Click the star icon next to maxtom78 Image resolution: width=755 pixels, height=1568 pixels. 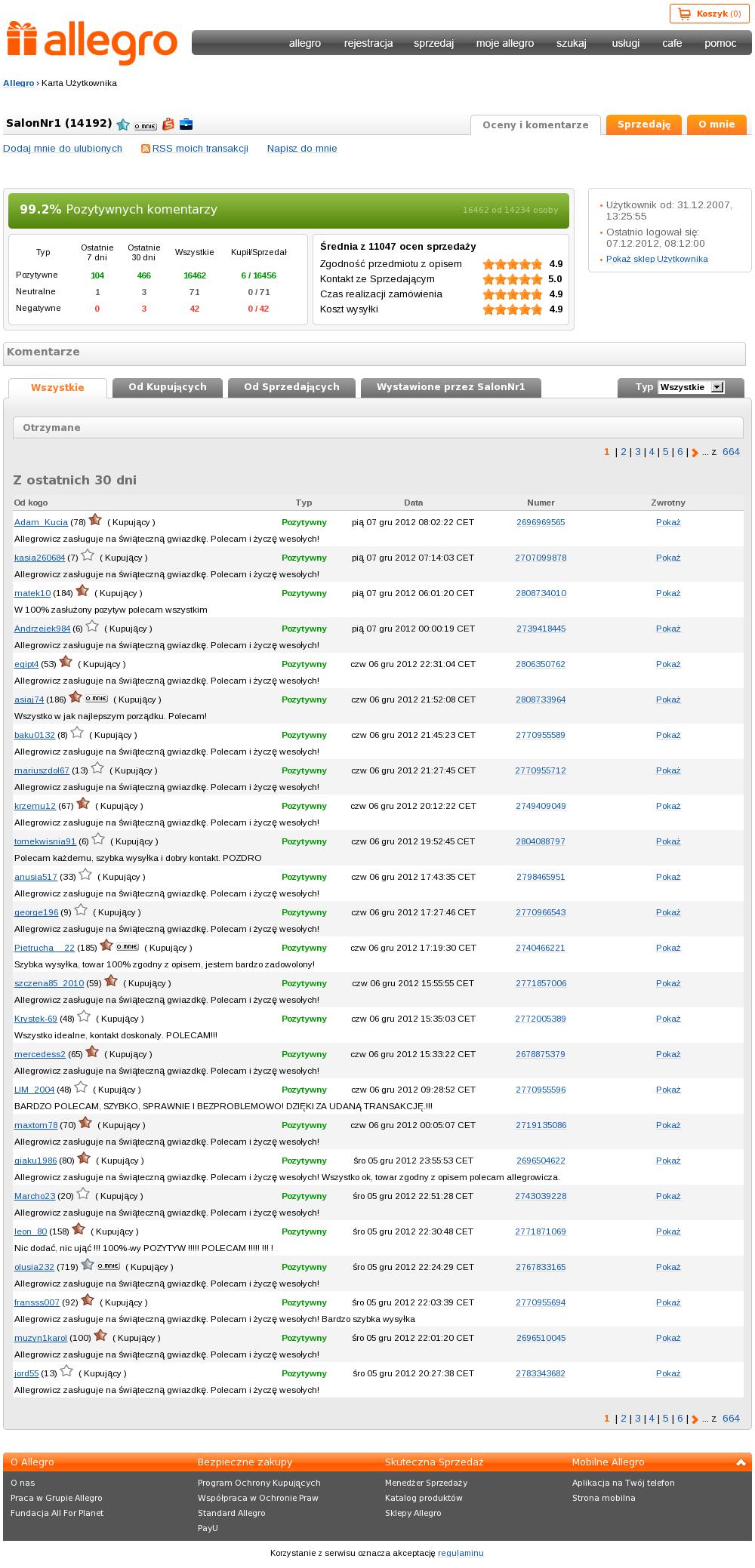[85, 1123]
